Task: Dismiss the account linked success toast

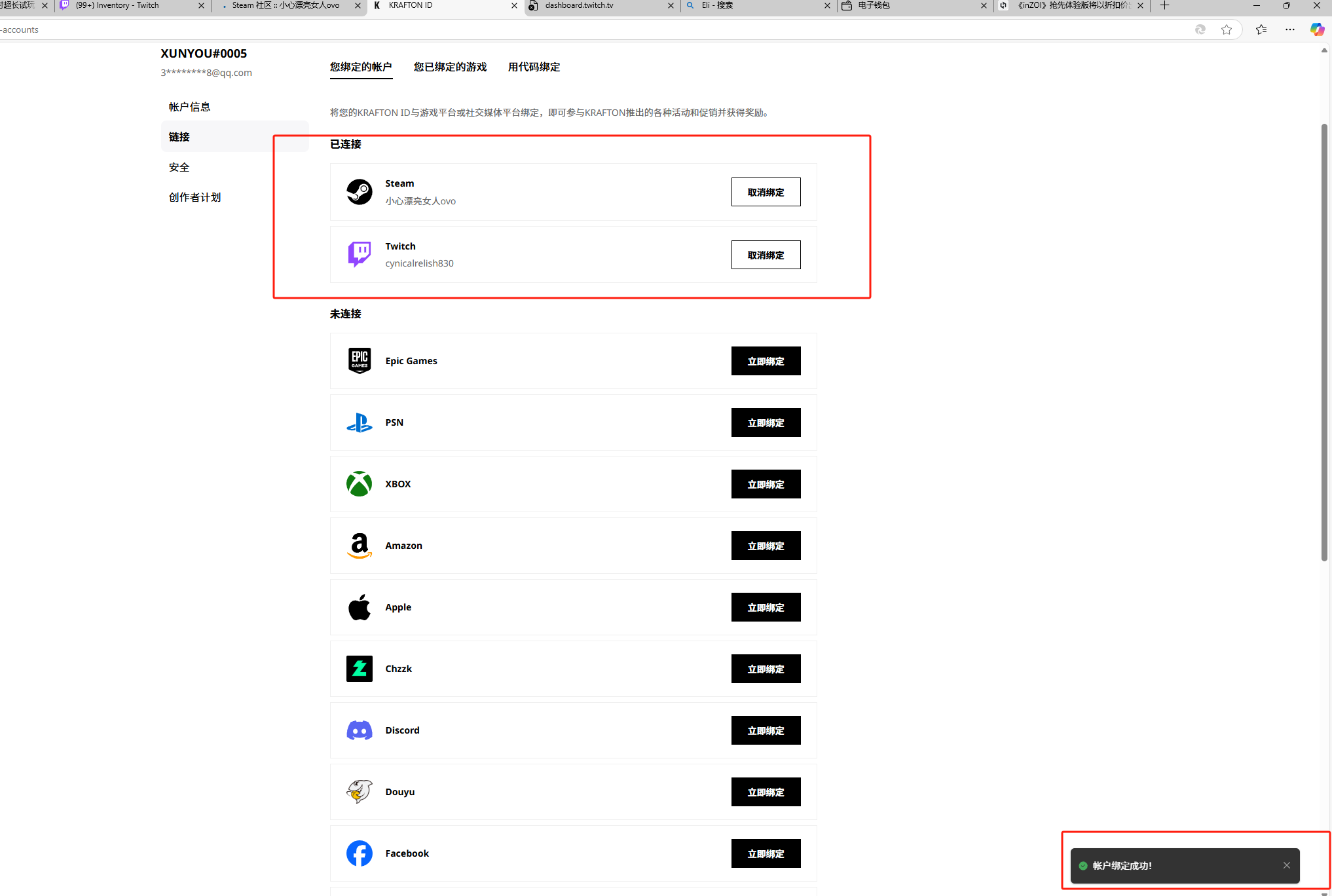Action: 1287,865
